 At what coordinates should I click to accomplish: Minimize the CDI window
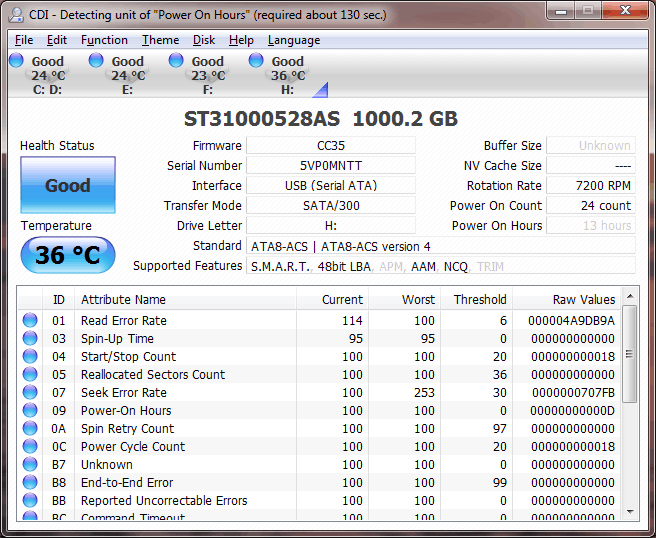(x=561, y=11)
